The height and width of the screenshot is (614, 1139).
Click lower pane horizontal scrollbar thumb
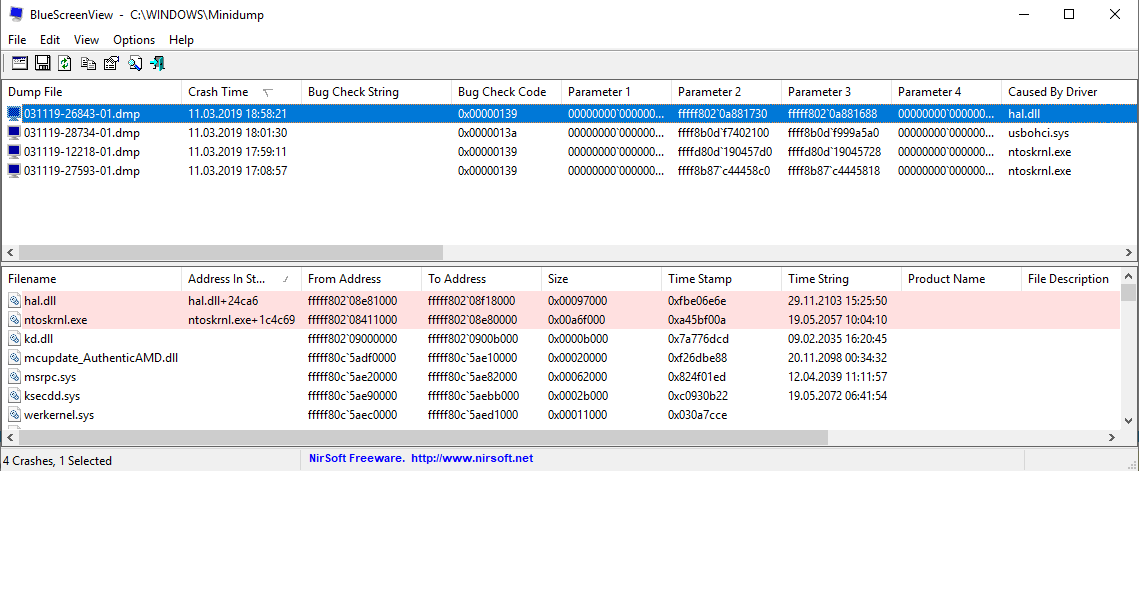[x=423, y=437]
